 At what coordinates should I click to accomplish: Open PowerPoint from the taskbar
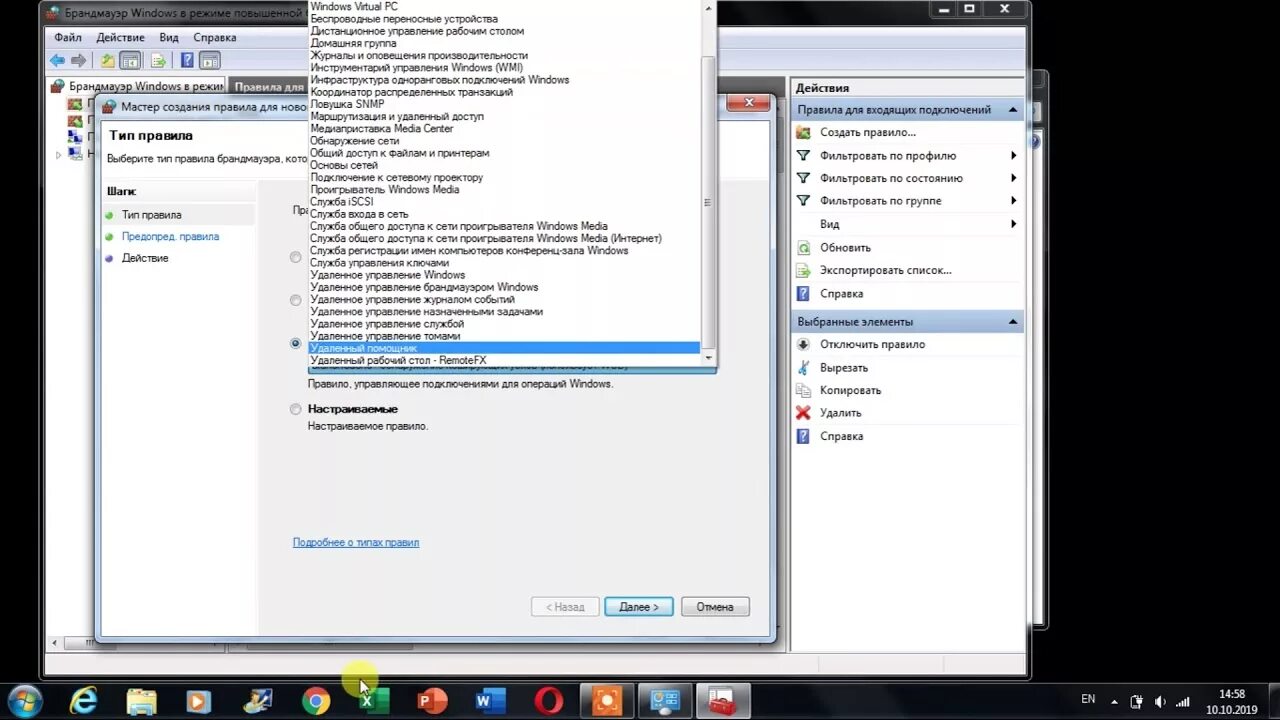tap(431, 700)
